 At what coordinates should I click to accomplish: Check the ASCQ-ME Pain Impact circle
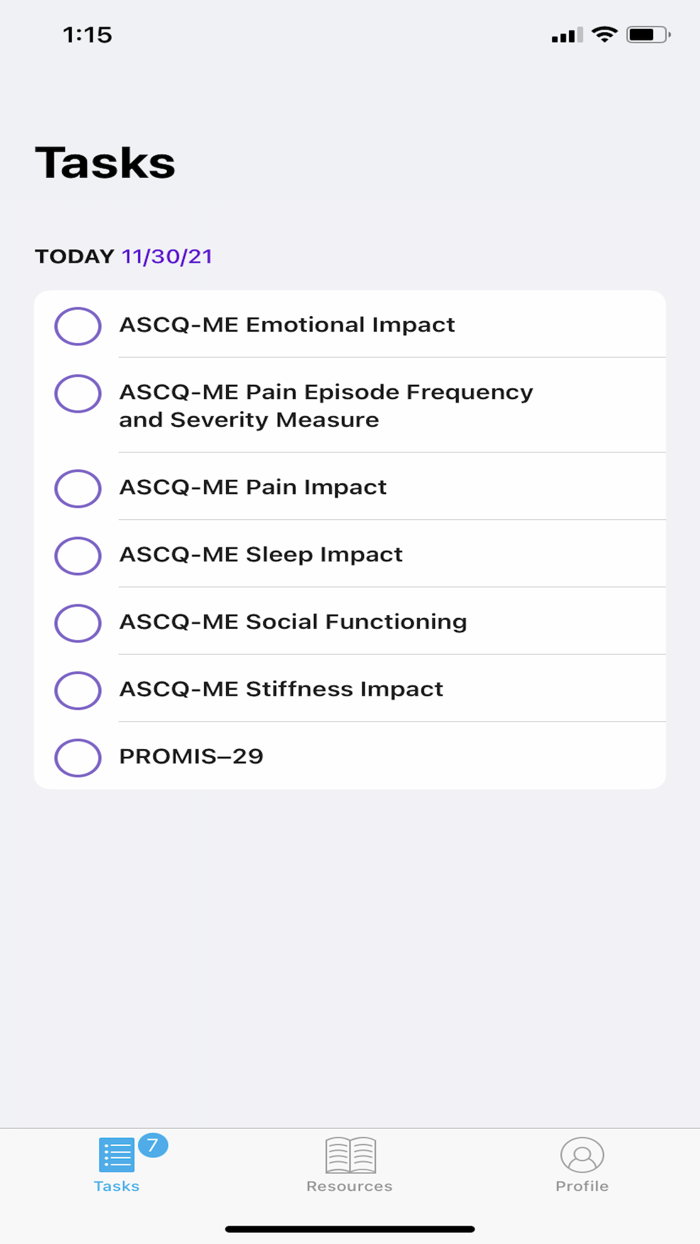pos(78,489)
